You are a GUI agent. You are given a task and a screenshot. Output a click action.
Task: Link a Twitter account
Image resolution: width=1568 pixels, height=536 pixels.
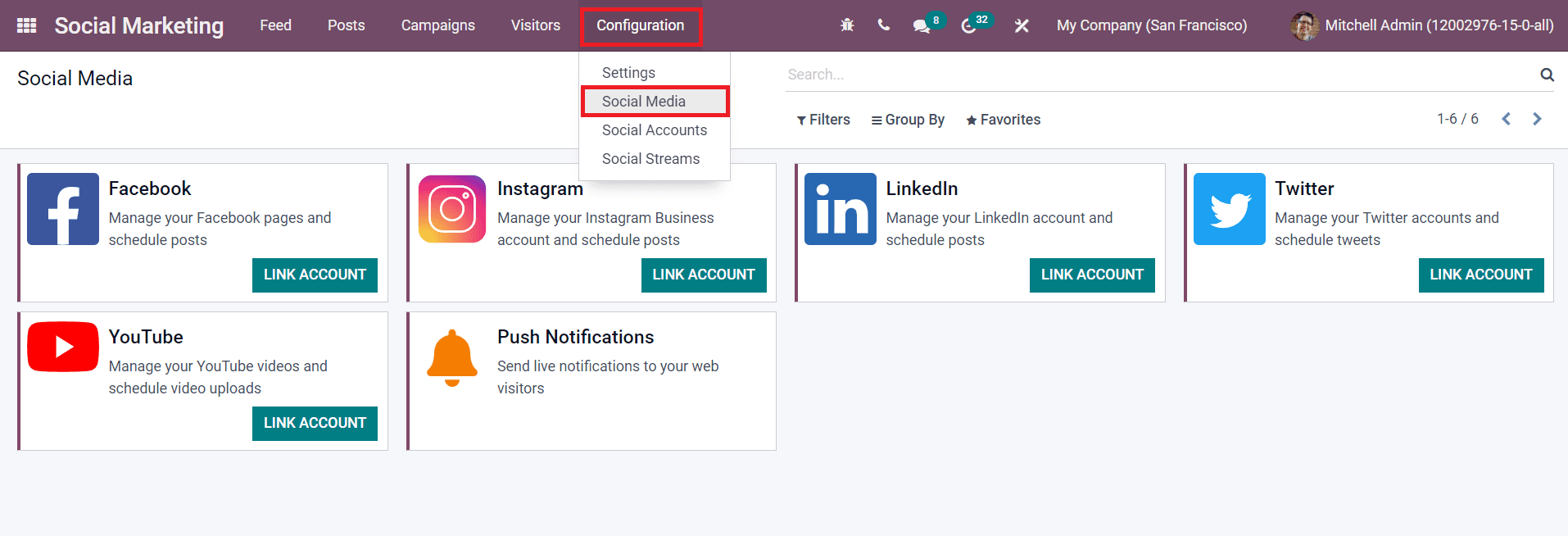tap(1481, 275)
